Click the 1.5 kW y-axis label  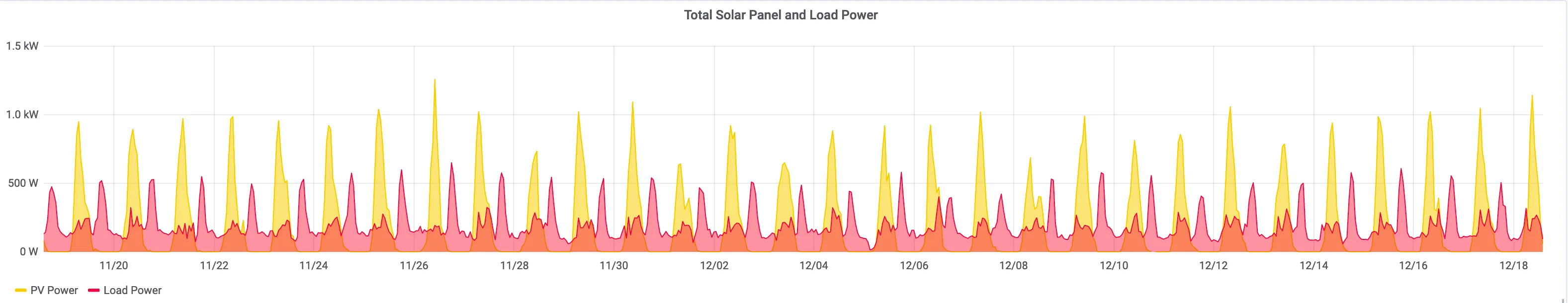point(22,46)
